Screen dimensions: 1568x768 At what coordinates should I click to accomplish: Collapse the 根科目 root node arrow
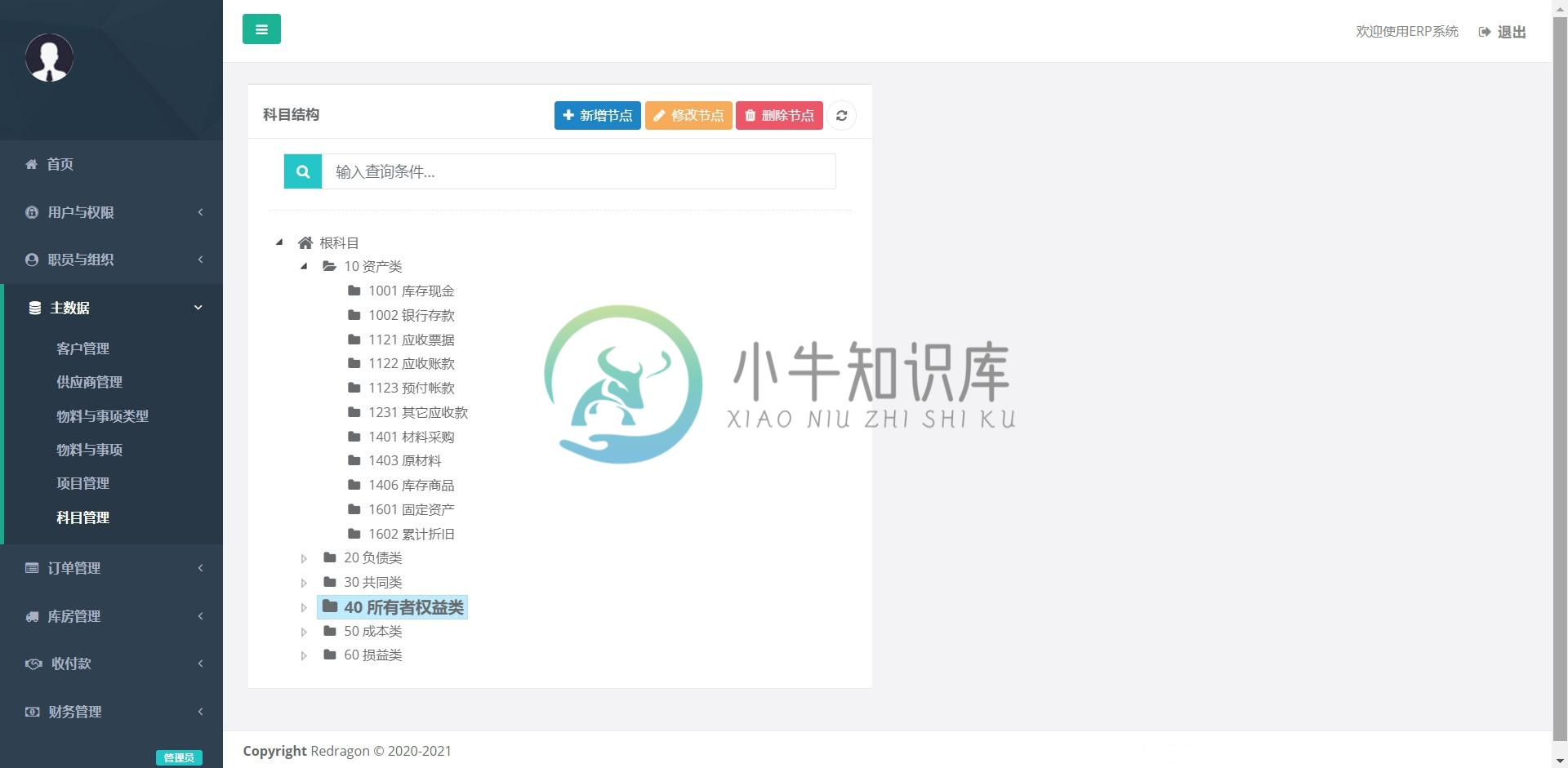[279, 242]
